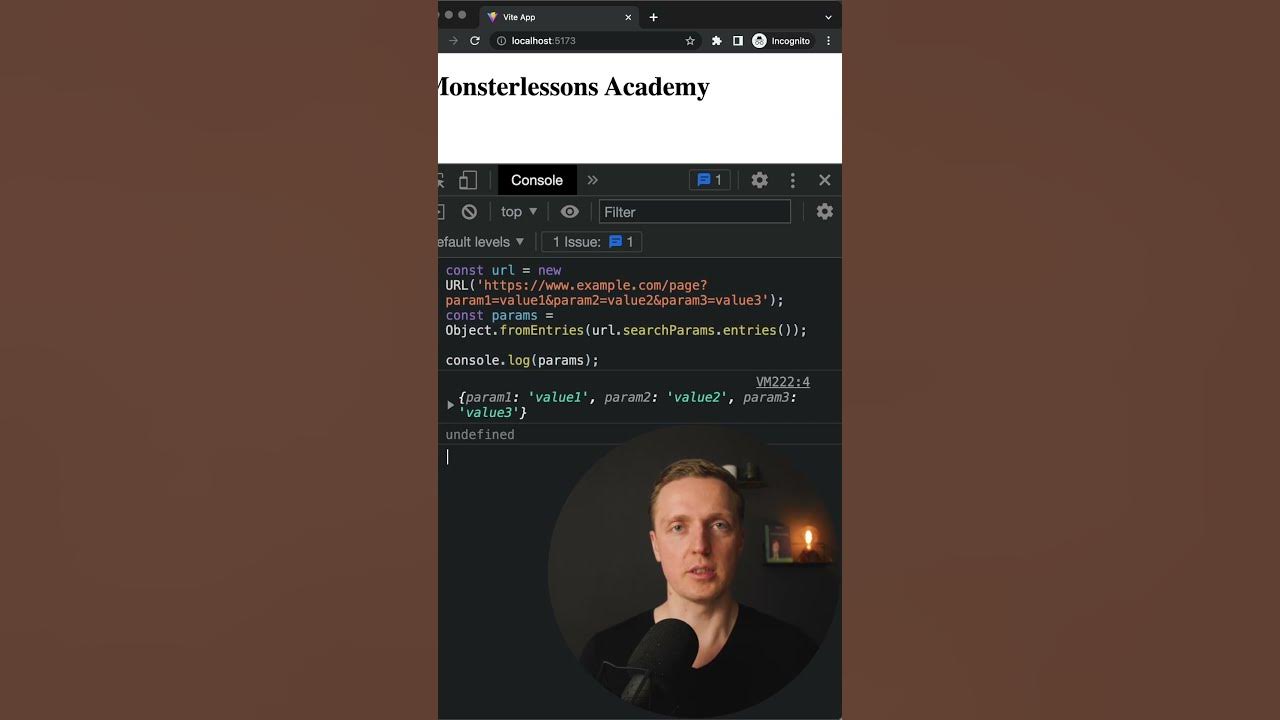The image size is (1280, 720).
Task: Open the DevTools customize three-dot menu
Action: [x=793, y=180]
